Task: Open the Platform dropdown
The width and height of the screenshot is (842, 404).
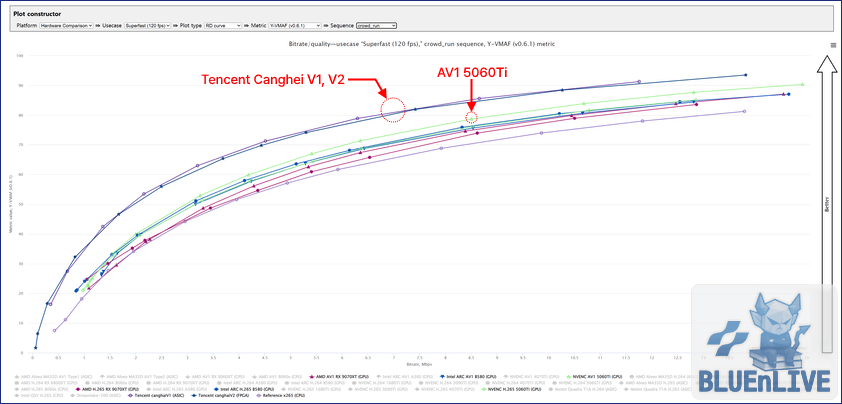Action: click(67, 25)
